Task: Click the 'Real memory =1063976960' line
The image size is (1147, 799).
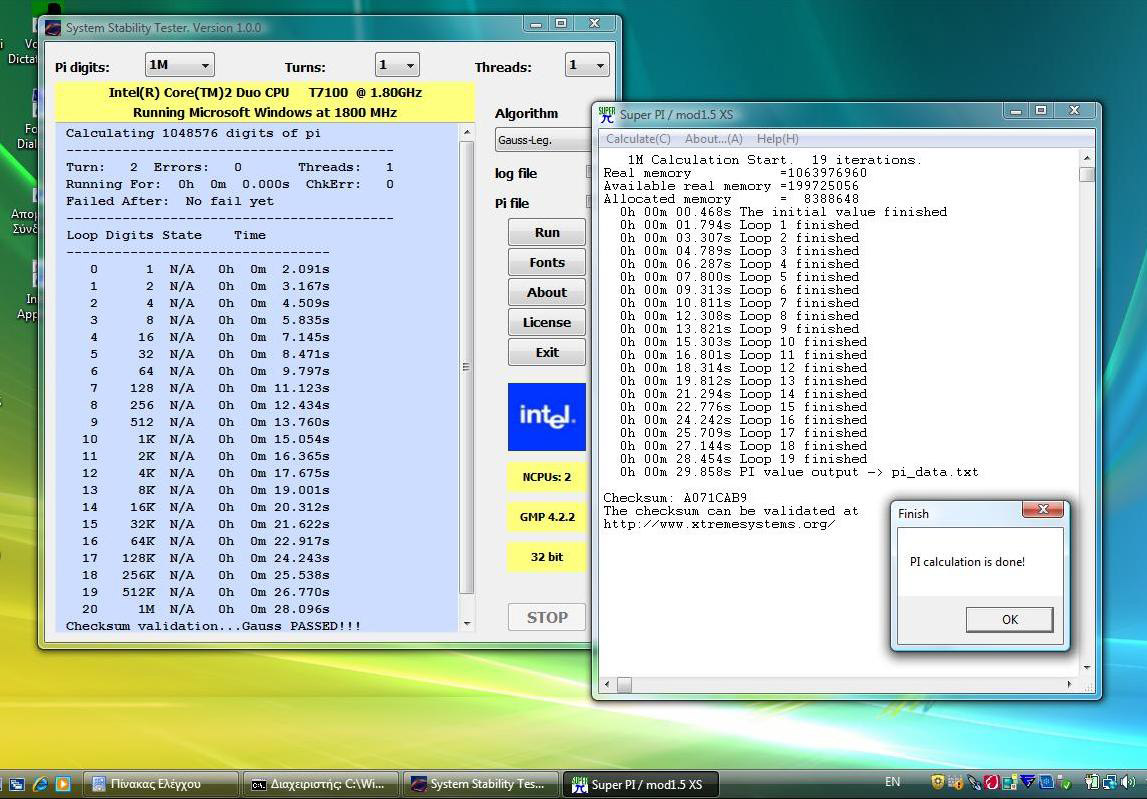Action: [x=735, y=173]
